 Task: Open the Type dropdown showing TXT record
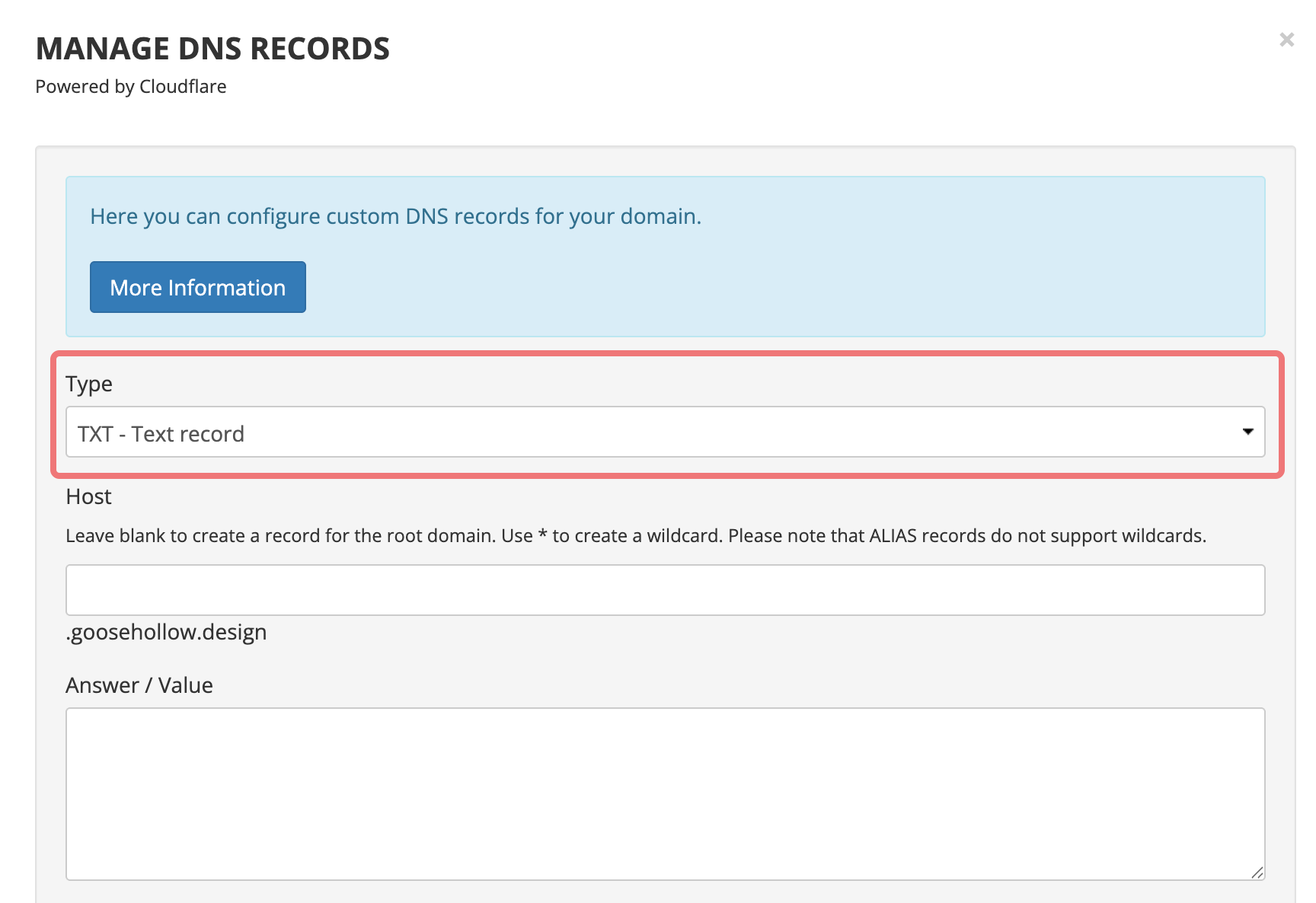coord(666,432)
